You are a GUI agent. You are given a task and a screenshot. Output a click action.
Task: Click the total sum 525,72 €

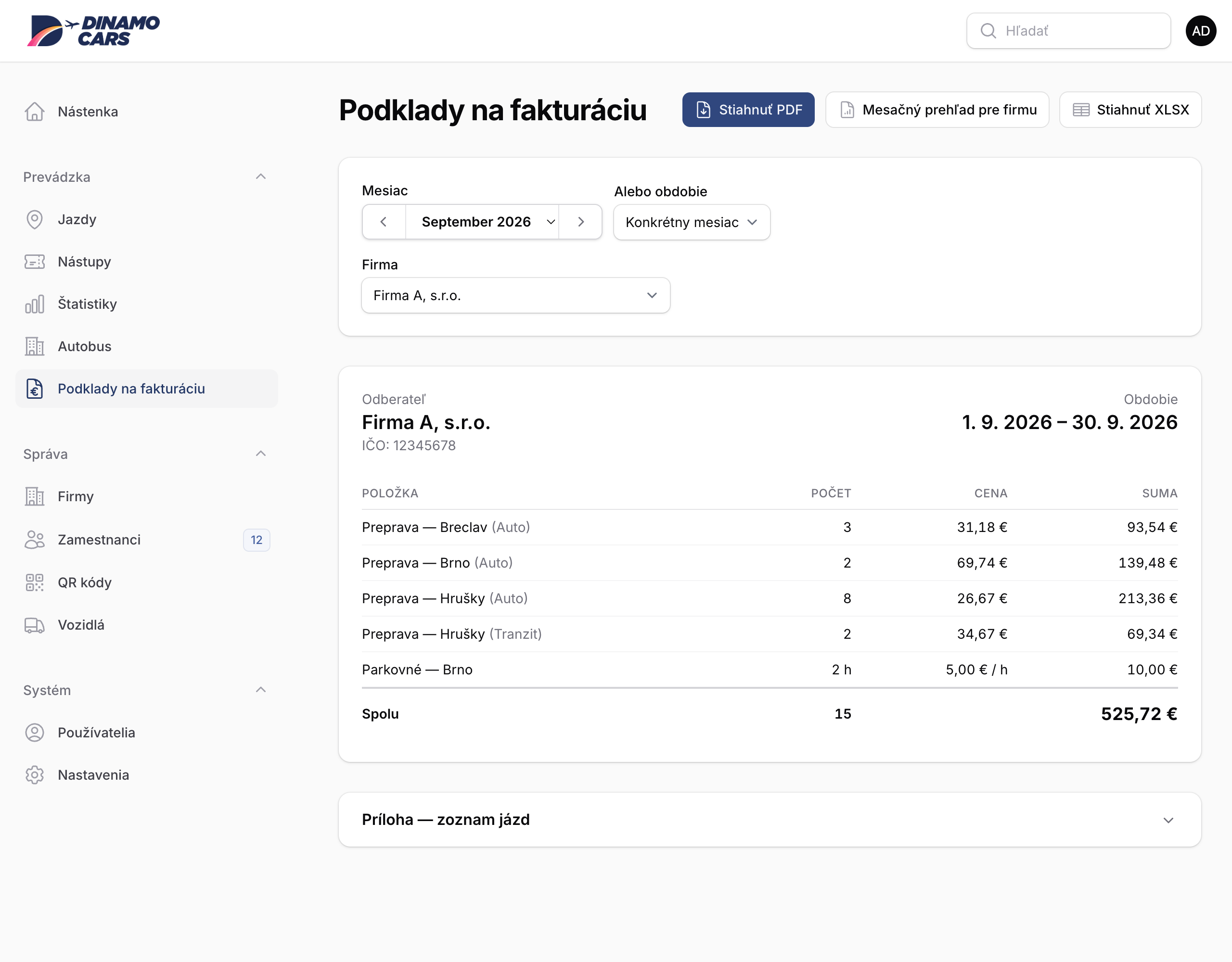pos(1139,714)
